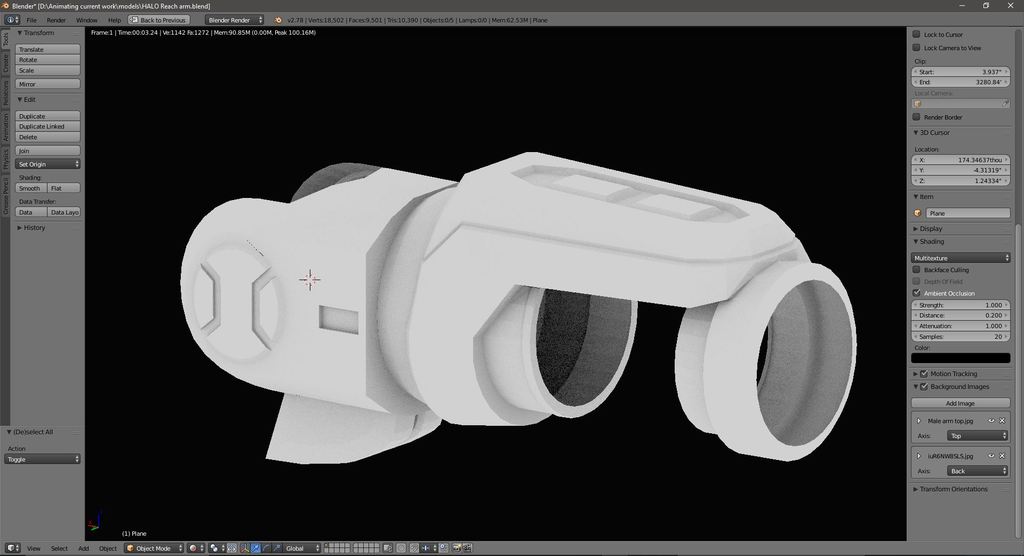Enable Lock Camera to View checkbox
1024x556 pixels.
pyautogui.click(x=916, y=48)
